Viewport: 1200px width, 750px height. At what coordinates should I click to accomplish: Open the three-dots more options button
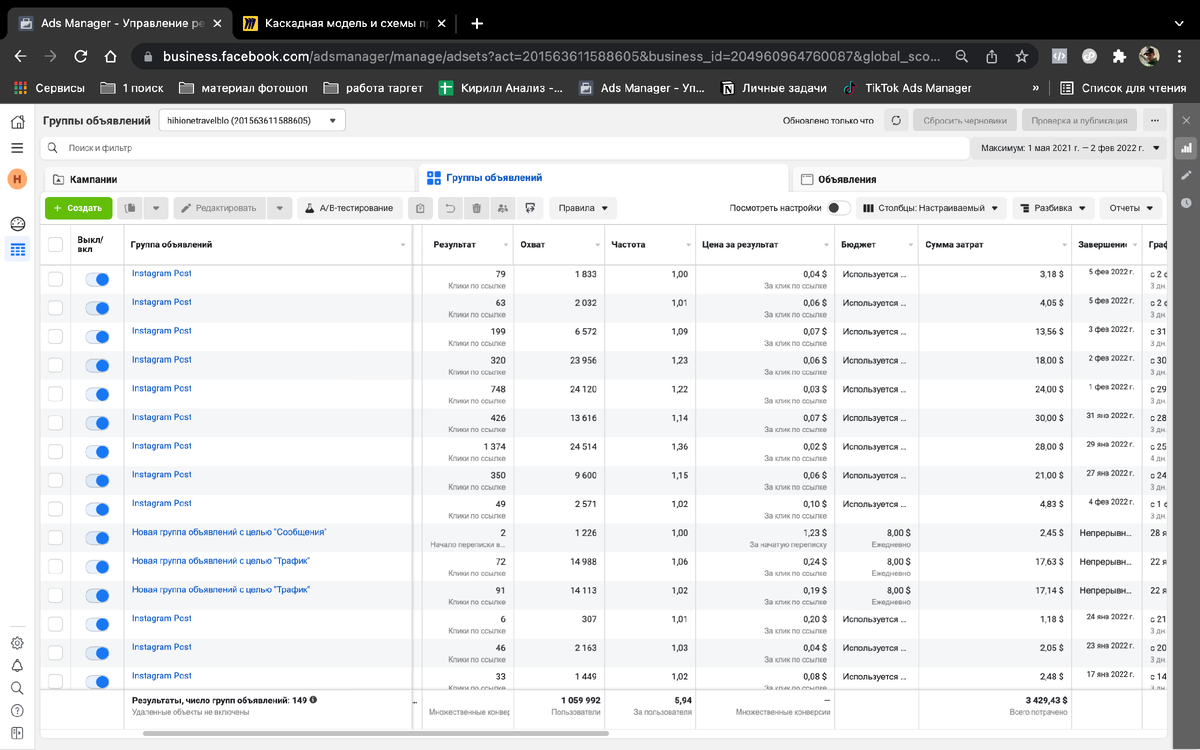click(x=1155, y=120)
